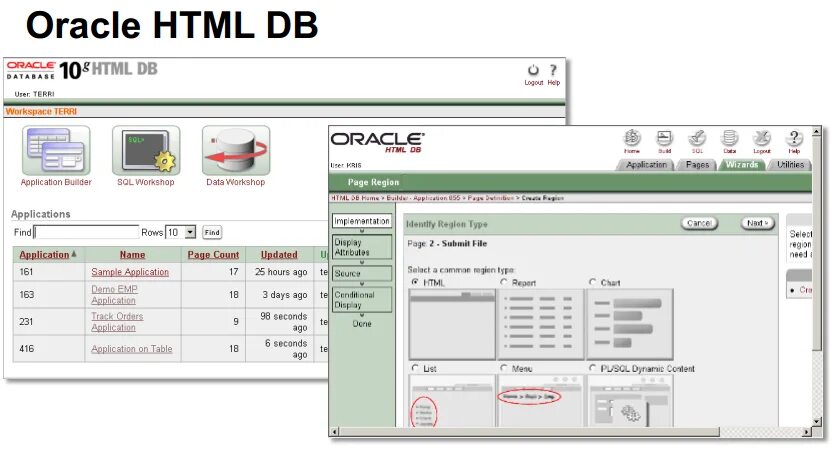Sort by the Name column header
Viewport: 835px width, 450px height.
click(x=132, y=255)
